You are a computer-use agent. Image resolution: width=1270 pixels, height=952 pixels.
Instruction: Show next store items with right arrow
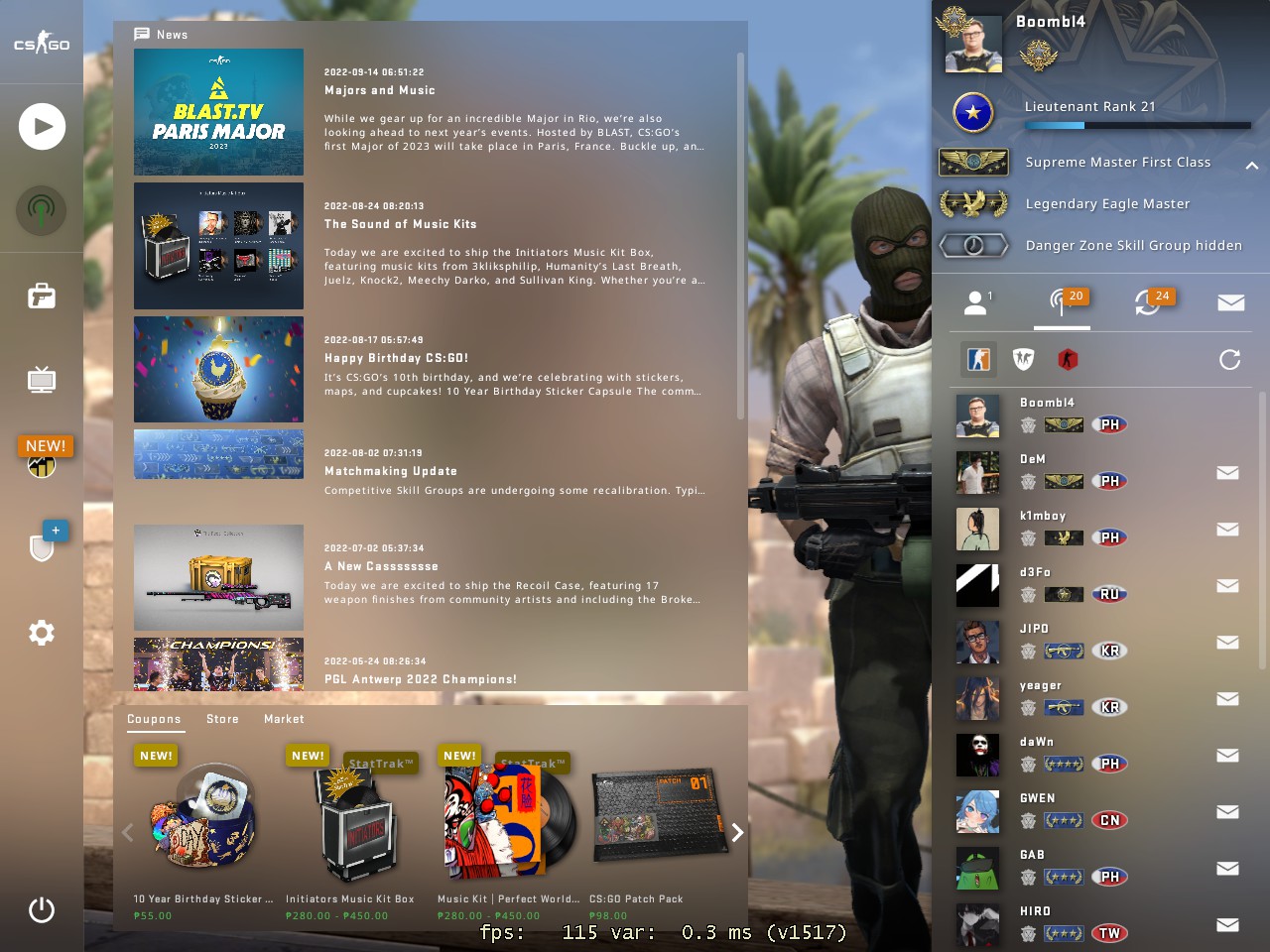tap(737, 832)
